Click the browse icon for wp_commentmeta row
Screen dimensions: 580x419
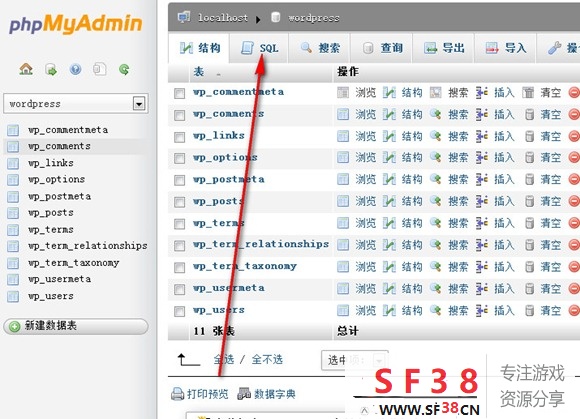click(x=343, y=92)
